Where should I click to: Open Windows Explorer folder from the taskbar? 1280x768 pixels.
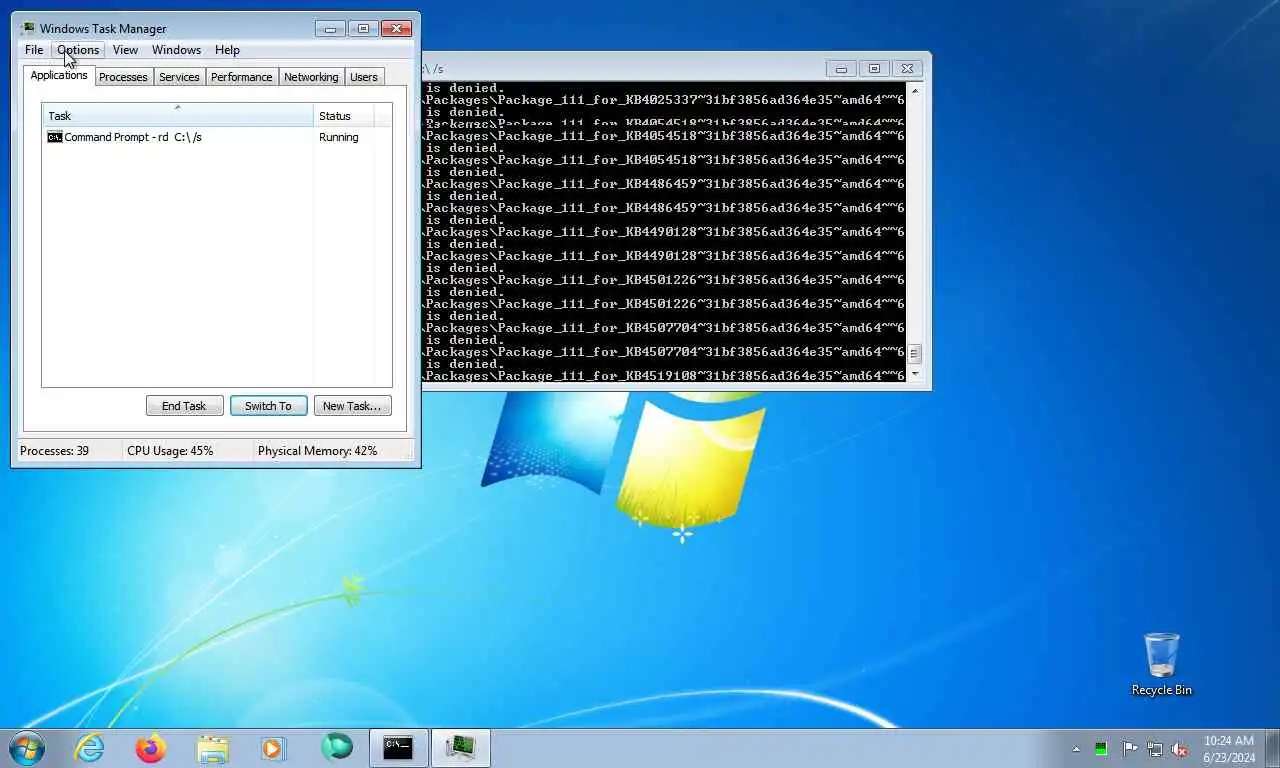213,748
